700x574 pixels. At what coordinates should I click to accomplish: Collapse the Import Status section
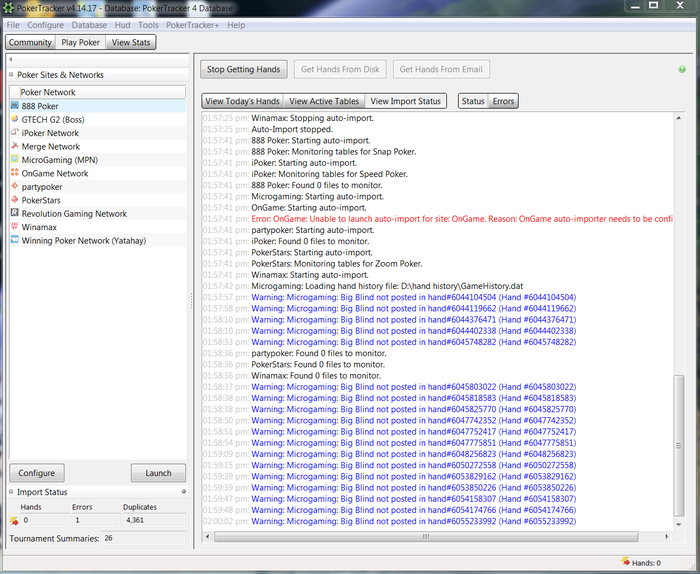coord(11,492)
